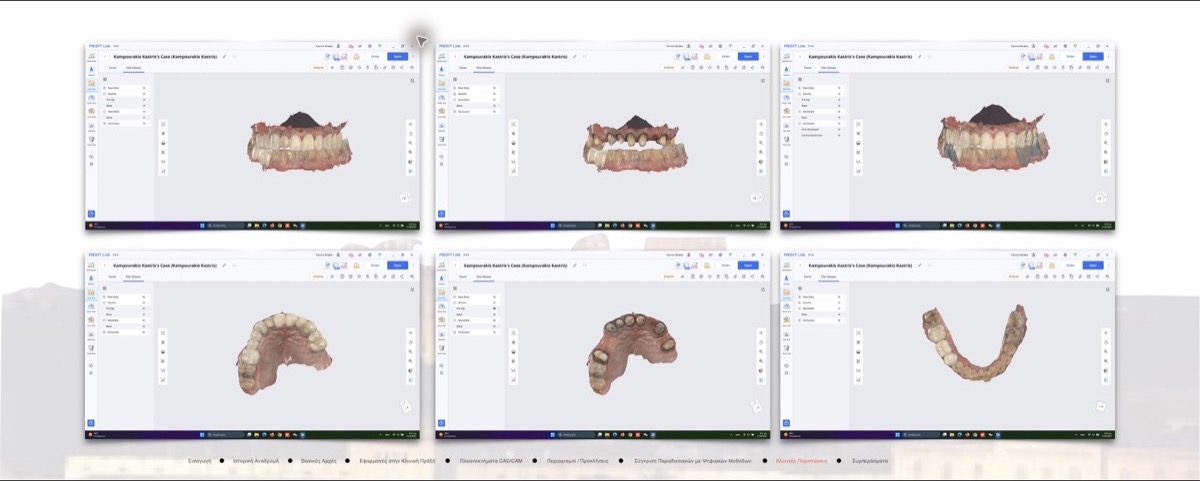Select pan tool in top-left window's right toolbar
This screenshot has height=481, width=1200.
(x=410, y=124)
